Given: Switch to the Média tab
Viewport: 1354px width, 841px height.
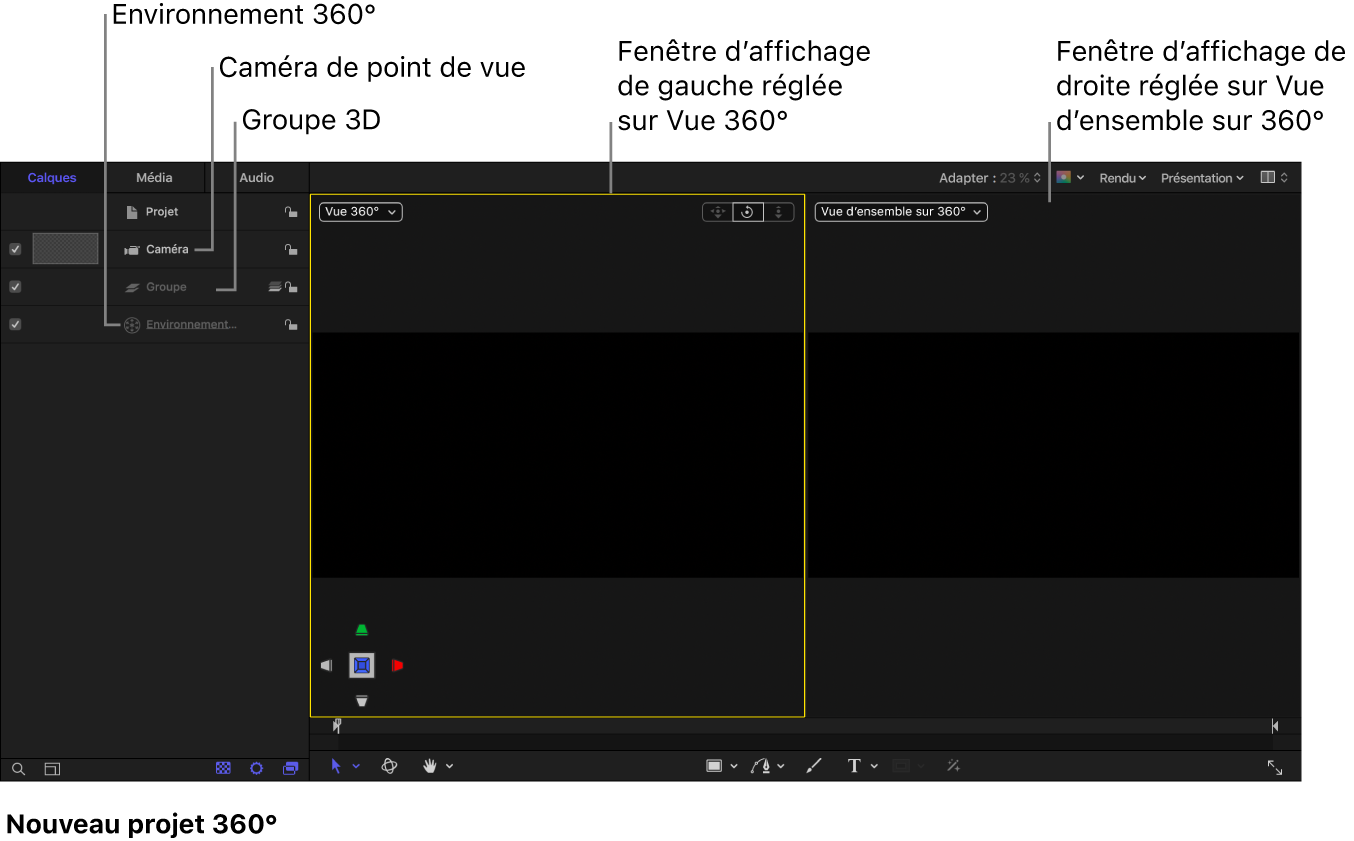Looking at the screenshot, I should (x=154, y=178).
